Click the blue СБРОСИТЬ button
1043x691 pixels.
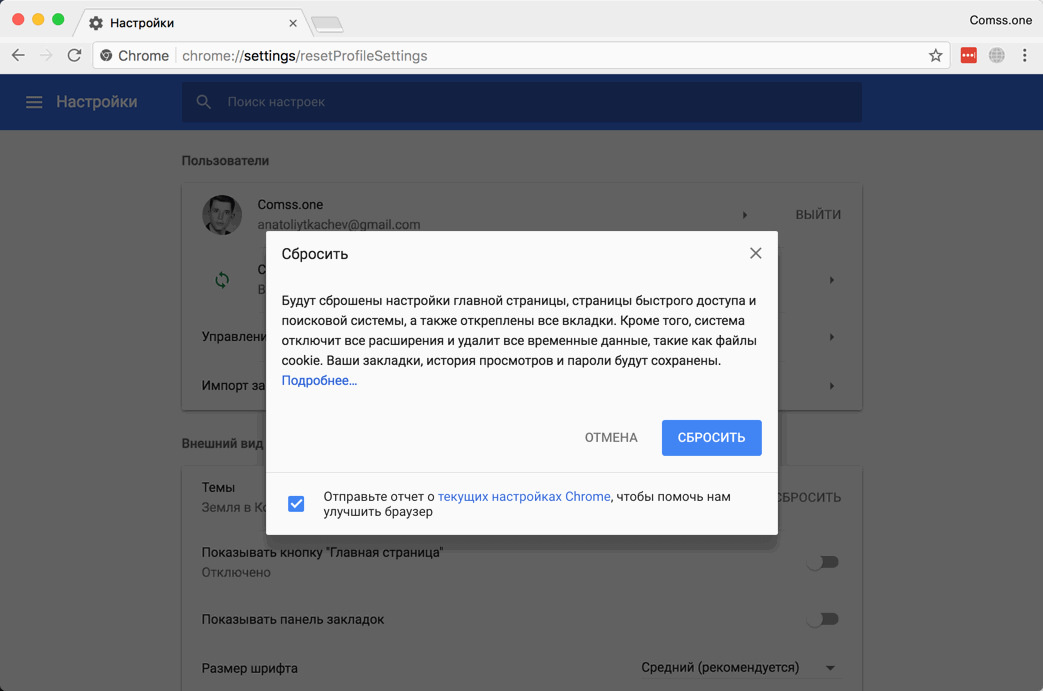[x=711, y=438]
